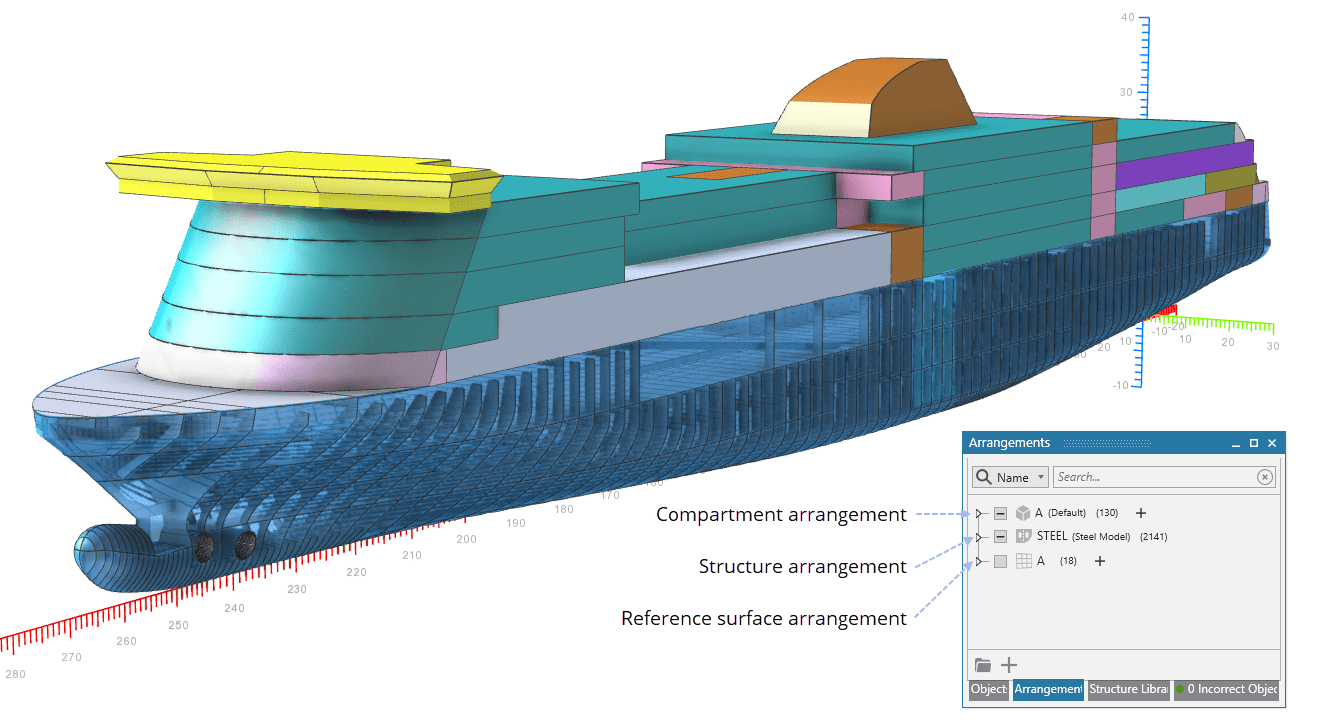Switch to the Structure Library tab

click(x=1127, y=689)
